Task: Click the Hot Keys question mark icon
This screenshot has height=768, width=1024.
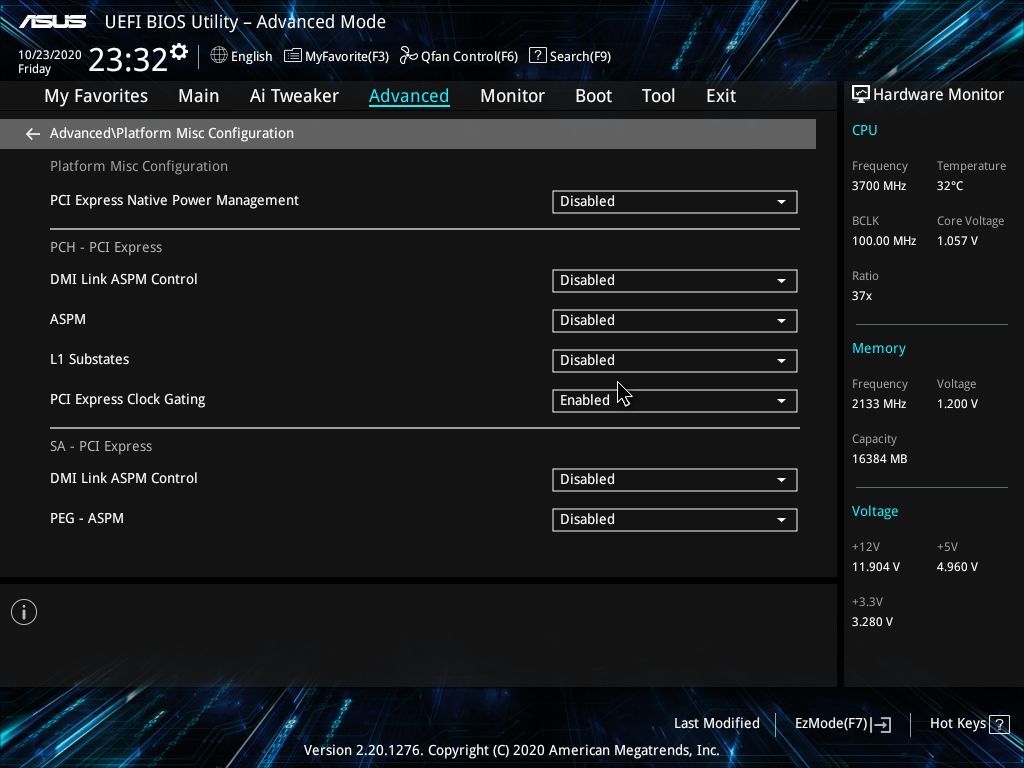Action: coord(999,724)
